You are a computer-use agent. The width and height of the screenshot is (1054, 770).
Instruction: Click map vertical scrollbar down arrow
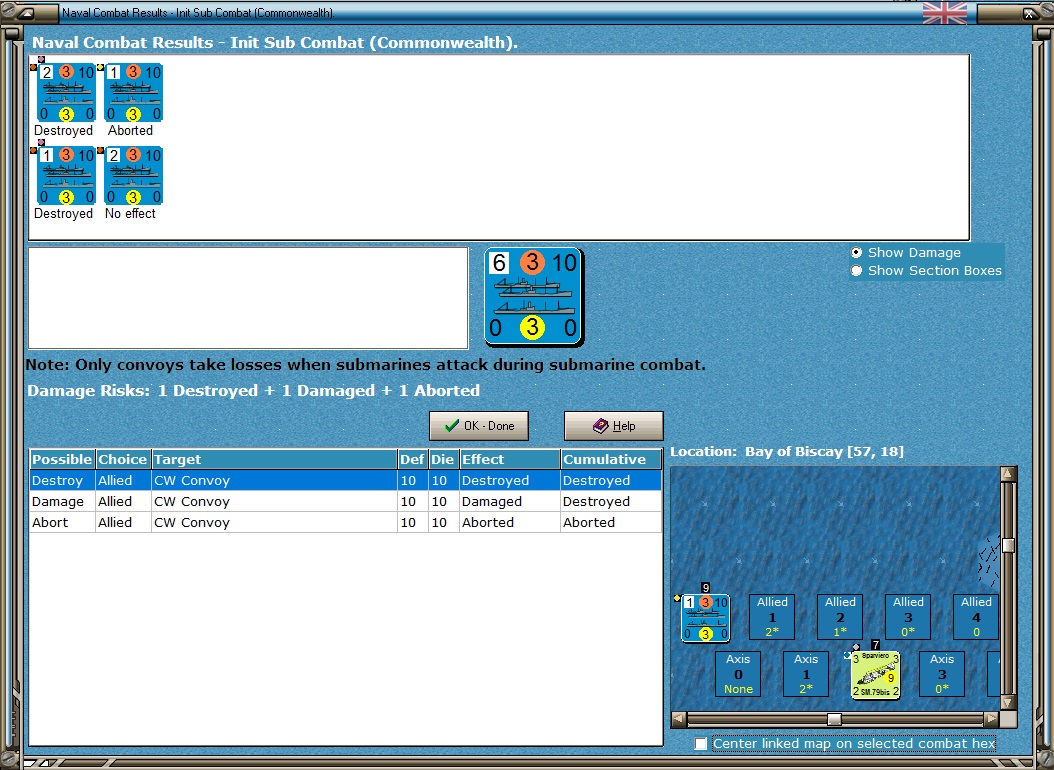point(1008,702)
